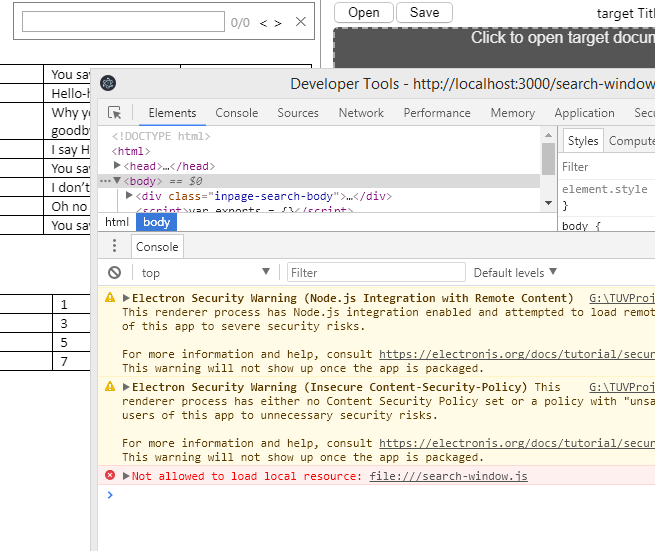
Task: Click the warning icon of Insecure Content-Security-Policy message
Action: click(110, 386)
